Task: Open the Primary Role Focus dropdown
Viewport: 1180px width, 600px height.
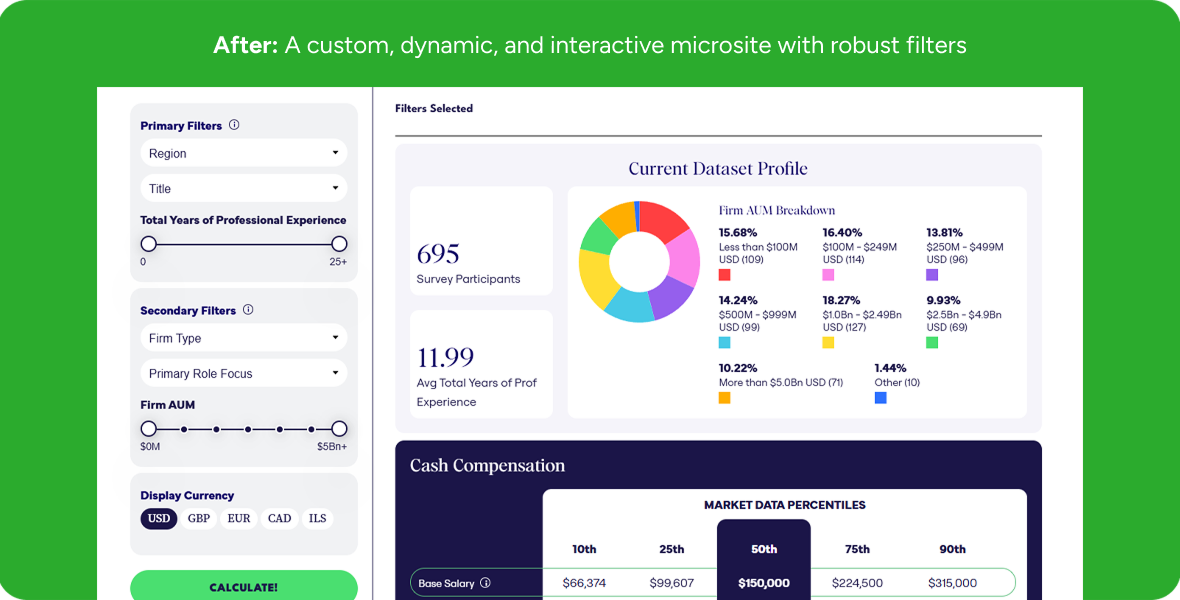Action: coord(244,373)
